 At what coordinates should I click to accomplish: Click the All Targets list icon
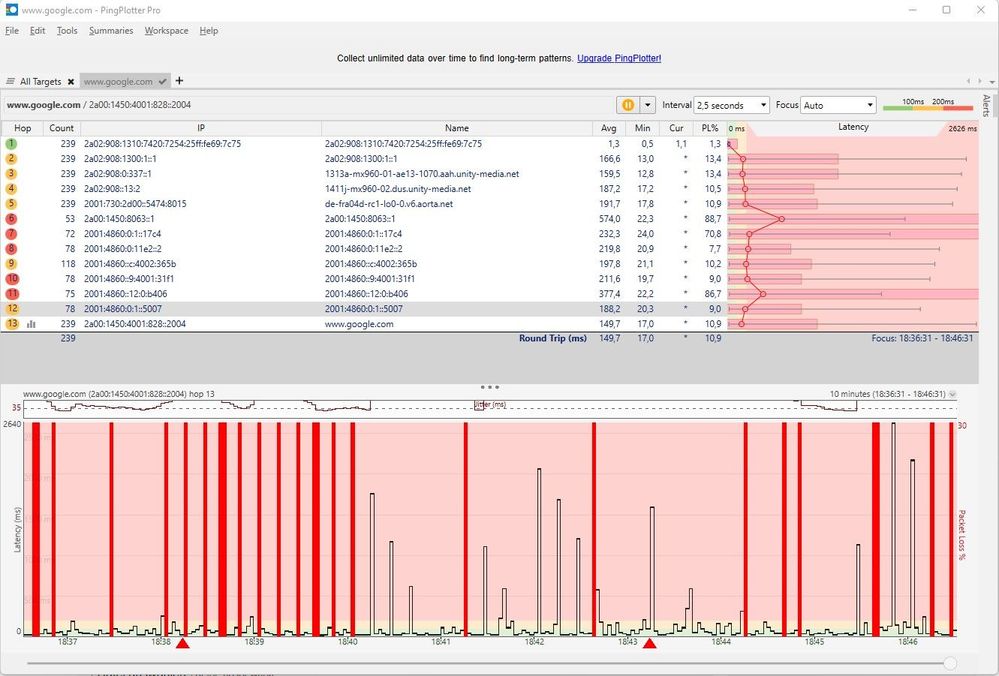click(x=10, y=82)
